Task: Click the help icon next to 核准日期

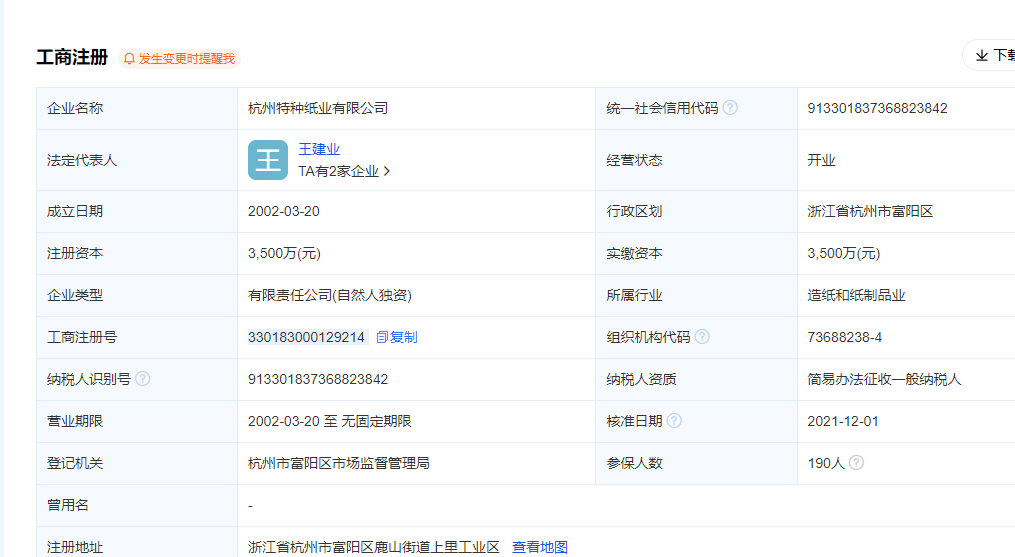Action: (674, 421)
